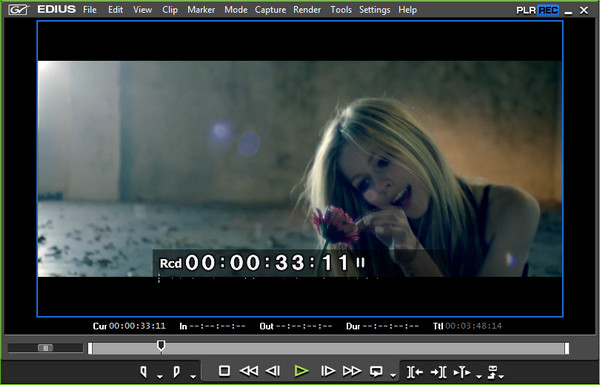Open the Set Out options arrow

[193, 377]
